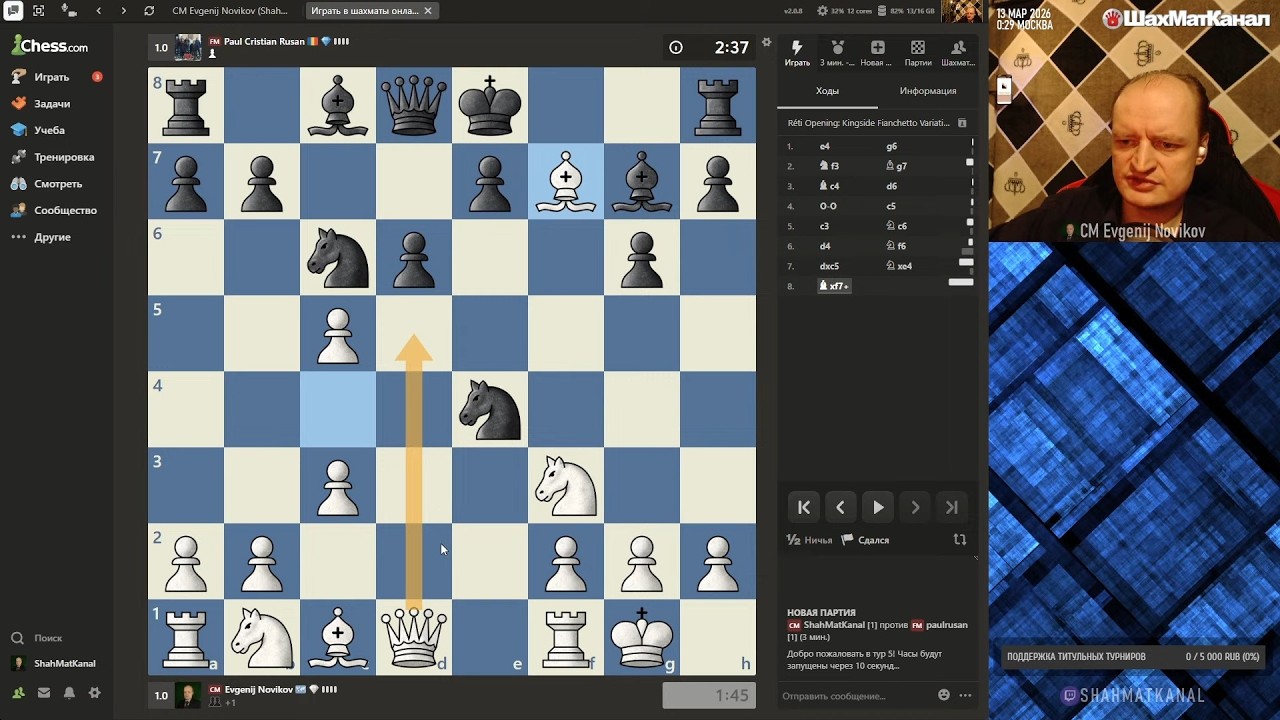Open chat options three-dot menu

click(965, 695)
